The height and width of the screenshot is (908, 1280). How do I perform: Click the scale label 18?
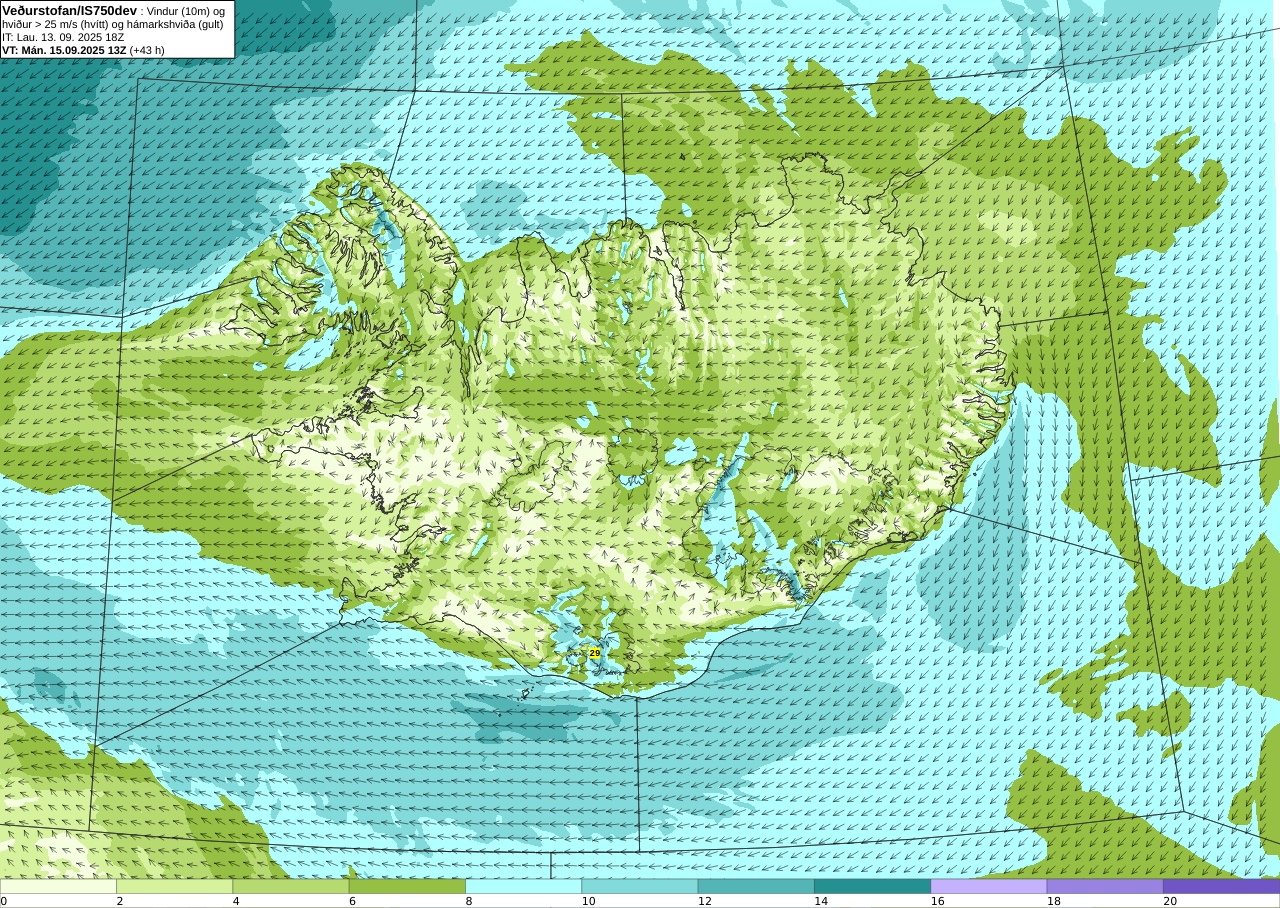pyautogui.click(x=1054, y=901)
